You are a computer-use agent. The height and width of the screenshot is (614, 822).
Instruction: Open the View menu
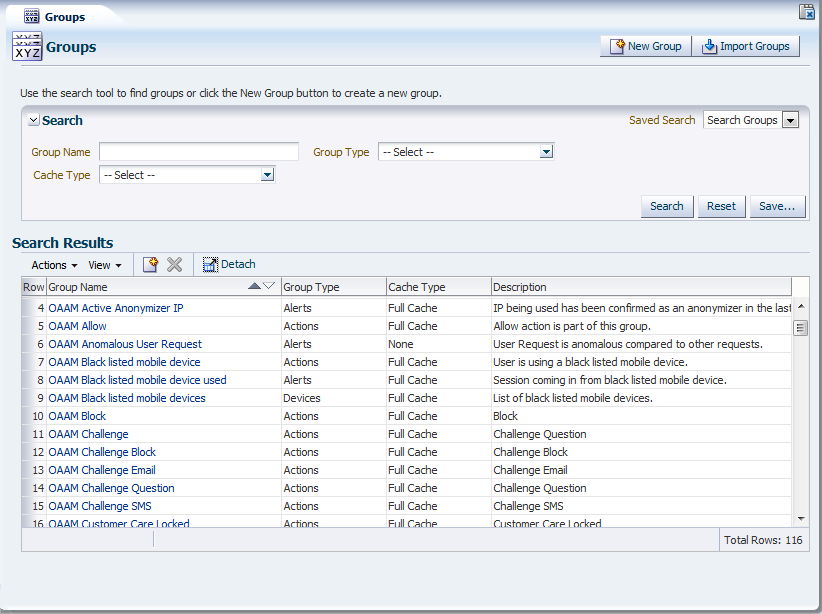(x=105, y=265)
